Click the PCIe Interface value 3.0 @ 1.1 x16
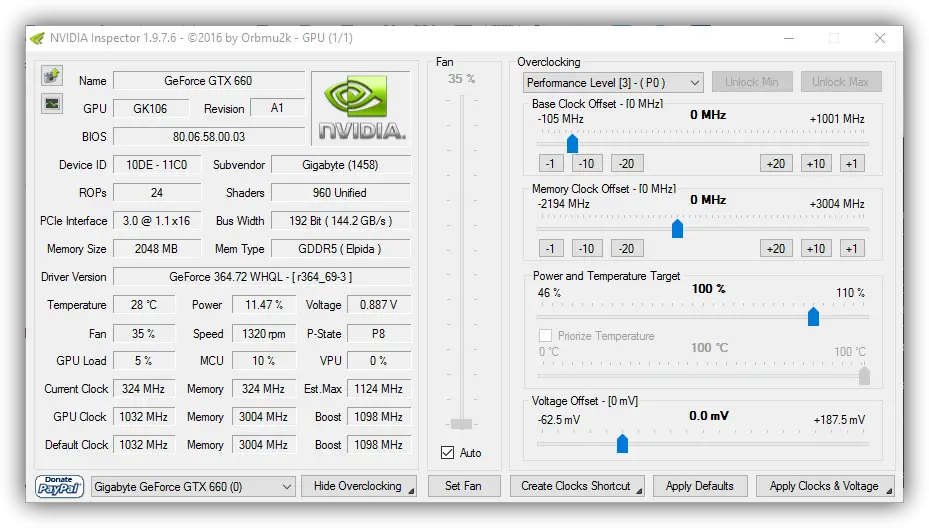The image size is (929, 528). click(x=156, y=220)
